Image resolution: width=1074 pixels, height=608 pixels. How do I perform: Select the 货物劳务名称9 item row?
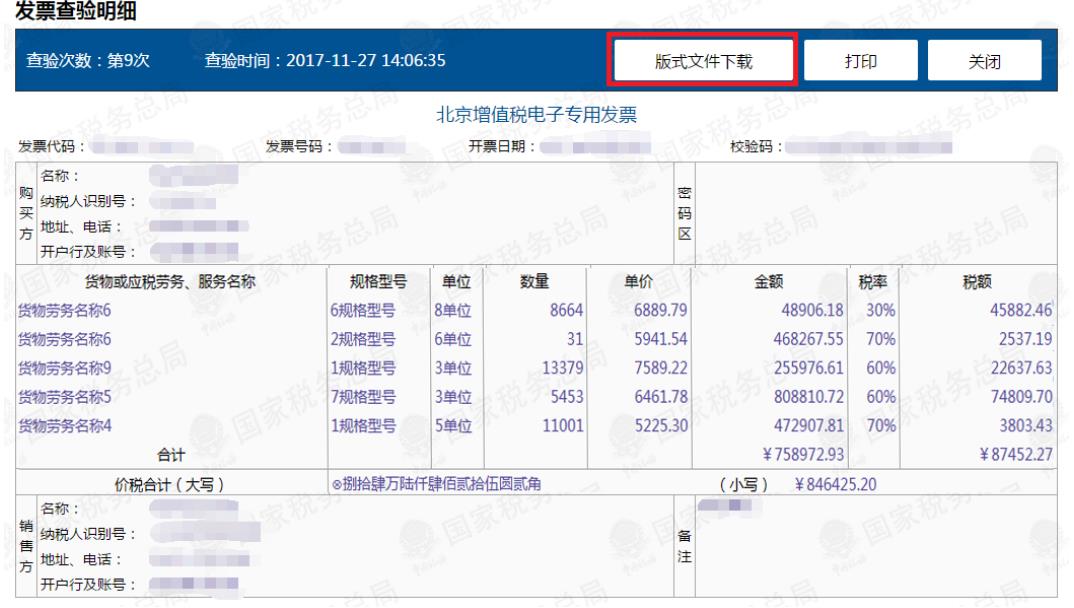pyautogui.click(x=65, y=368)
